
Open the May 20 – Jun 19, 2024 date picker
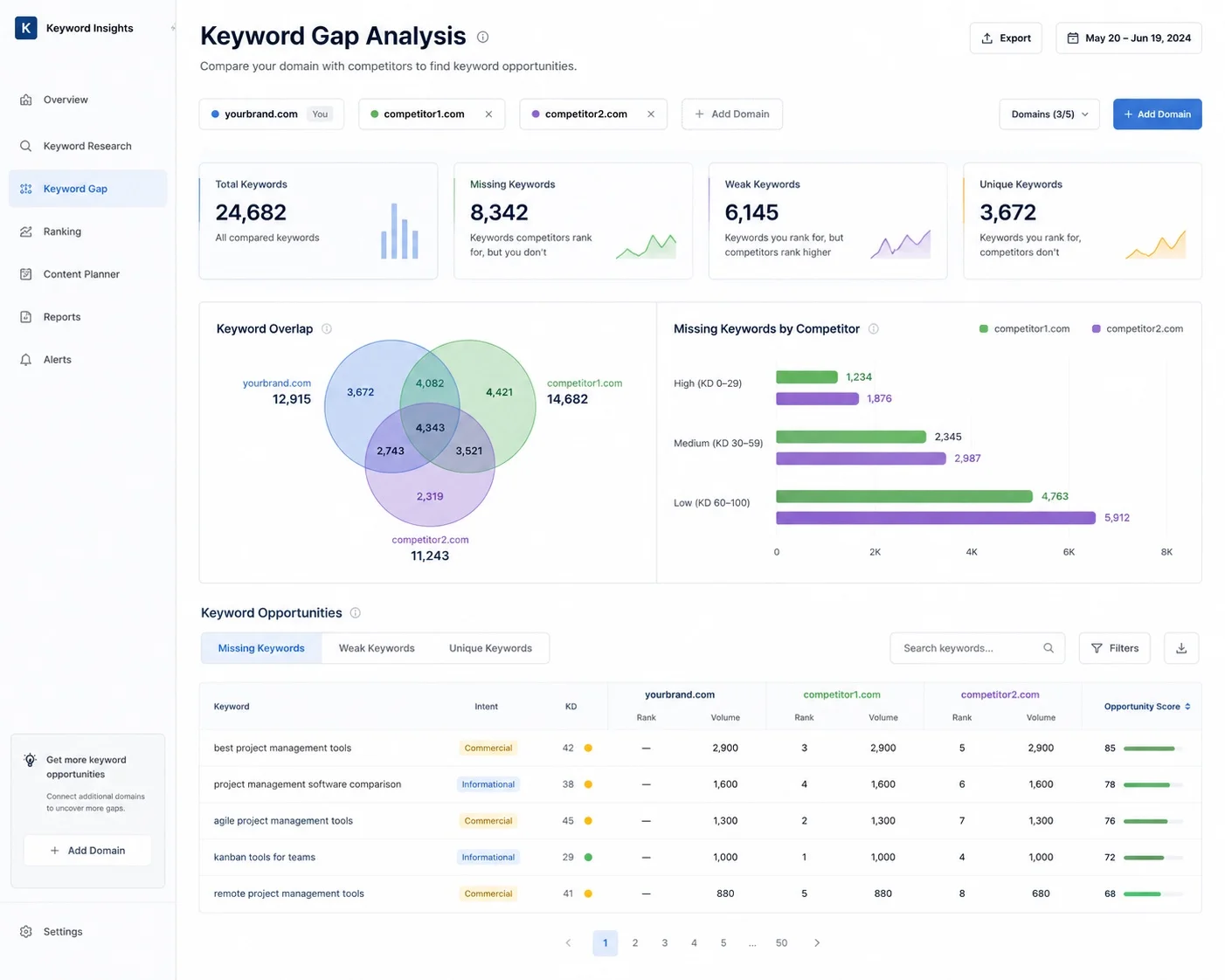(x=1129, y=38)
